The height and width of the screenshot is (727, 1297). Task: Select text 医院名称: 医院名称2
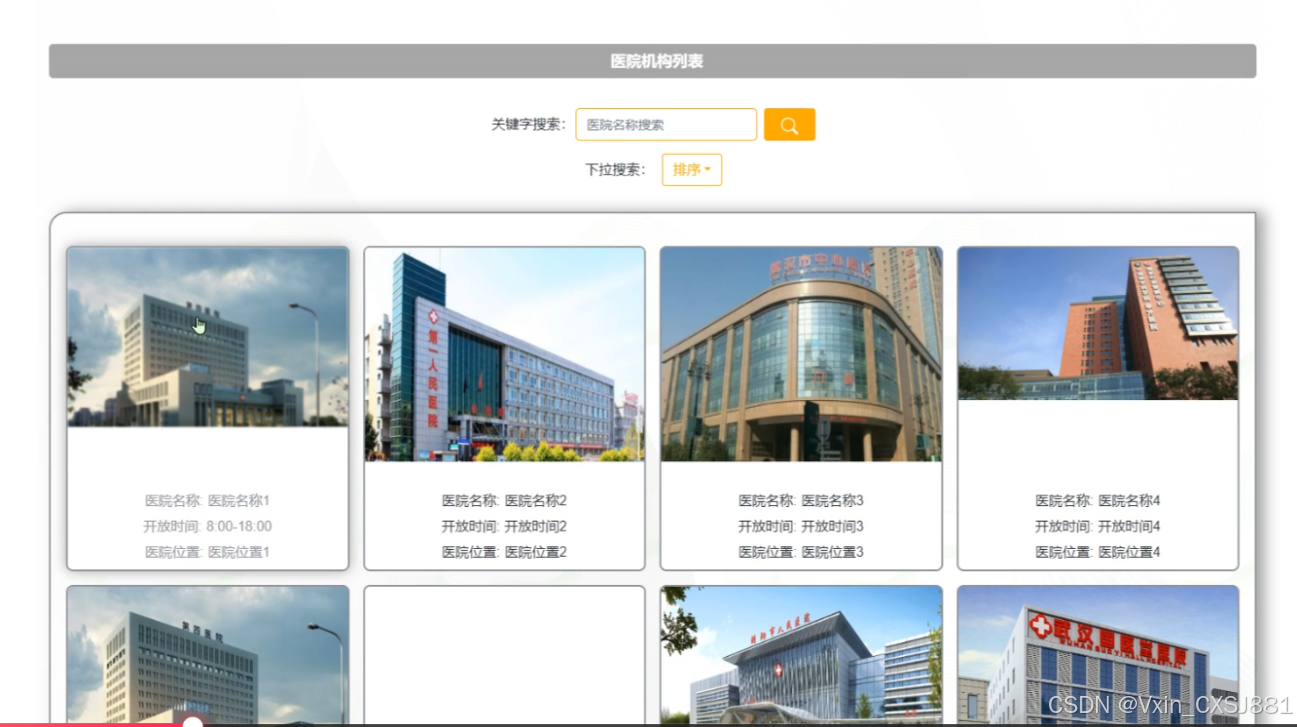504,501
